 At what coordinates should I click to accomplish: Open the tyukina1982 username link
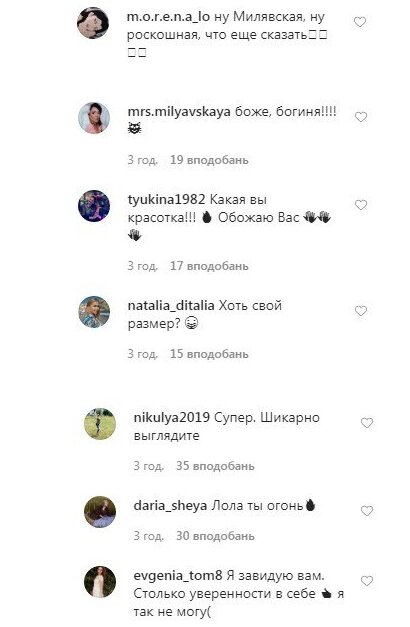click(x=166, y=200)
